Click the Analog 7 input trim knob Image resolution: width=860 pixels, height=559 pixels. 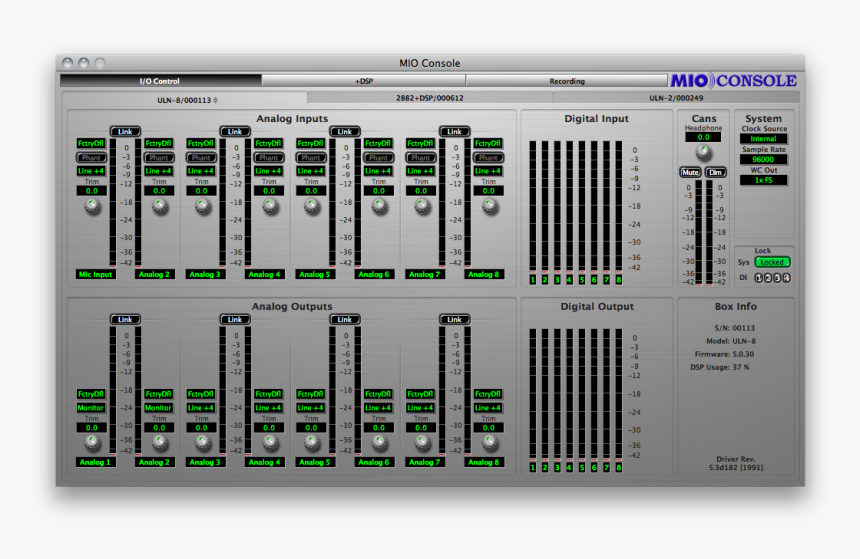tap(422, 207)
